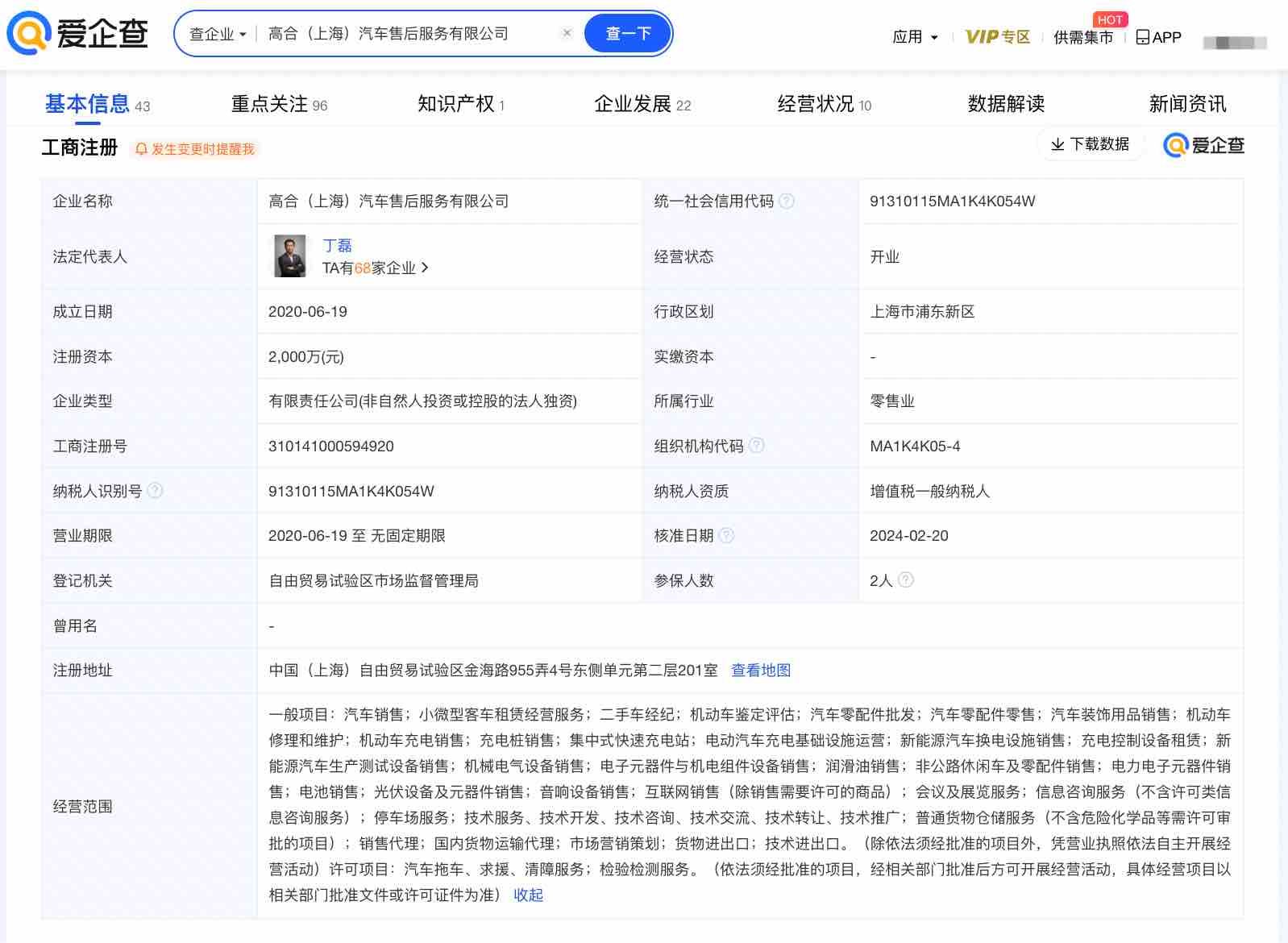The width and height of the screenshot is (1288, 943).
Task: Open legal representative 丁磊's photo
Action: [290, 256]
